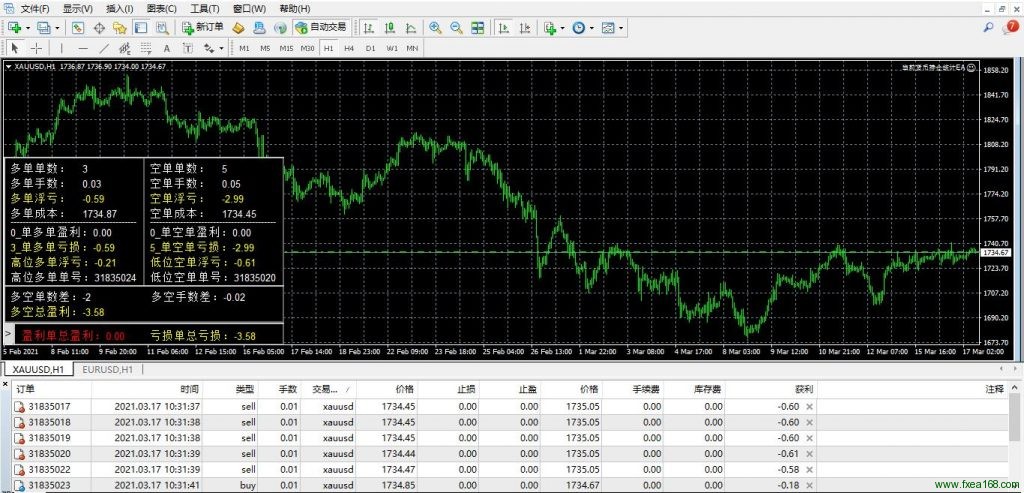Switch to the EURUSD,H1 chart tab
The width and height of the screenshot is (1024, 493).
tap(105, 370)
